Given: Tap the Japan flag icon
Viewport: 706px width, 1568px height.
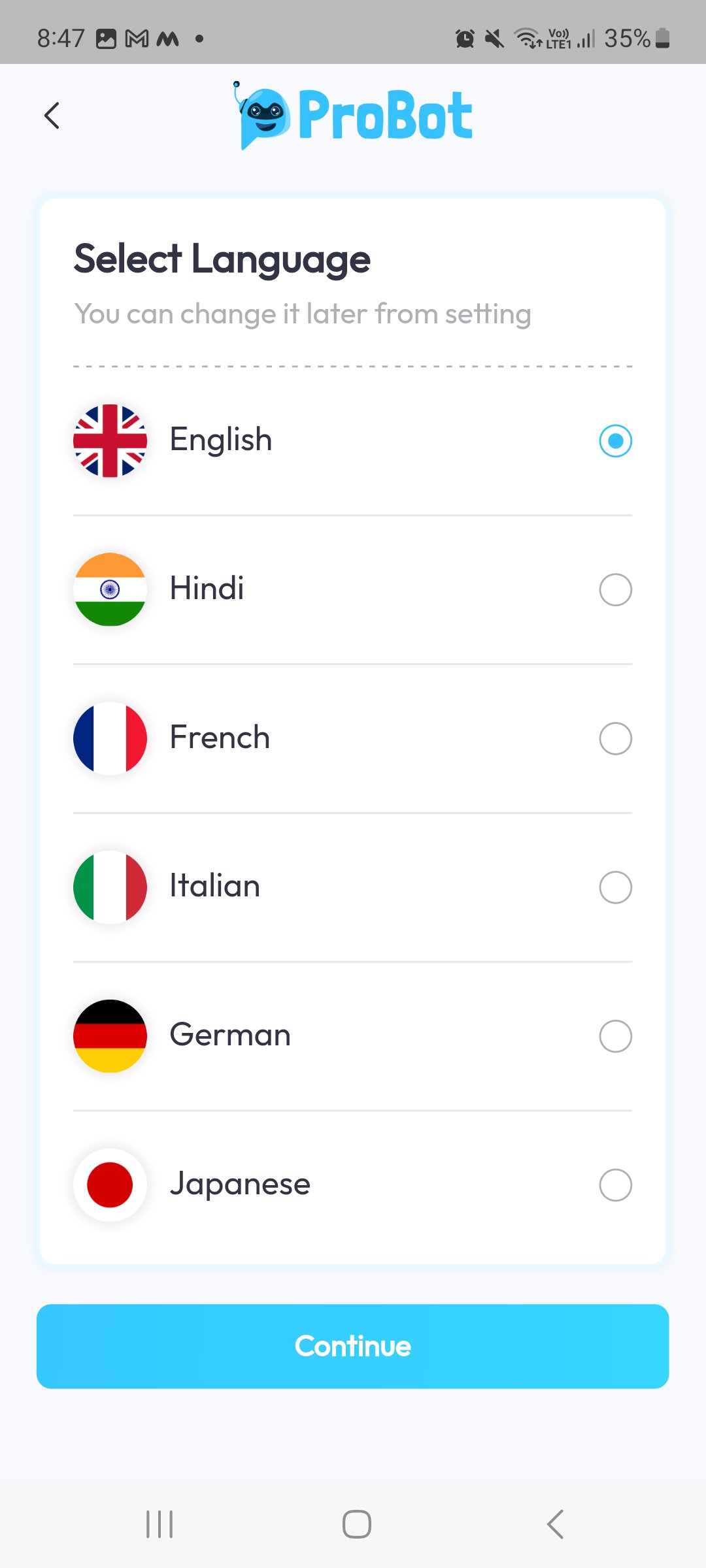Looking at the screenshot, I should [110, 1184].
